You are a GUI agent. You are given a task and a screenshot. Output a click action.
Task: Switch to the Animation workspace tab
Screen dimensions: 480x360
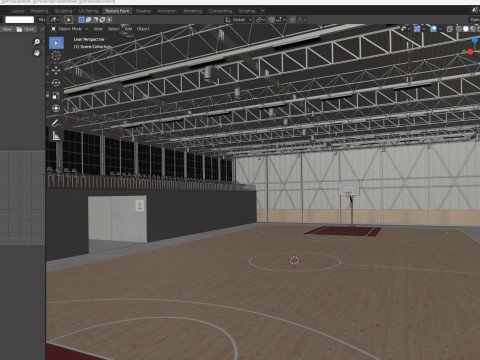(x=167, y=11)
